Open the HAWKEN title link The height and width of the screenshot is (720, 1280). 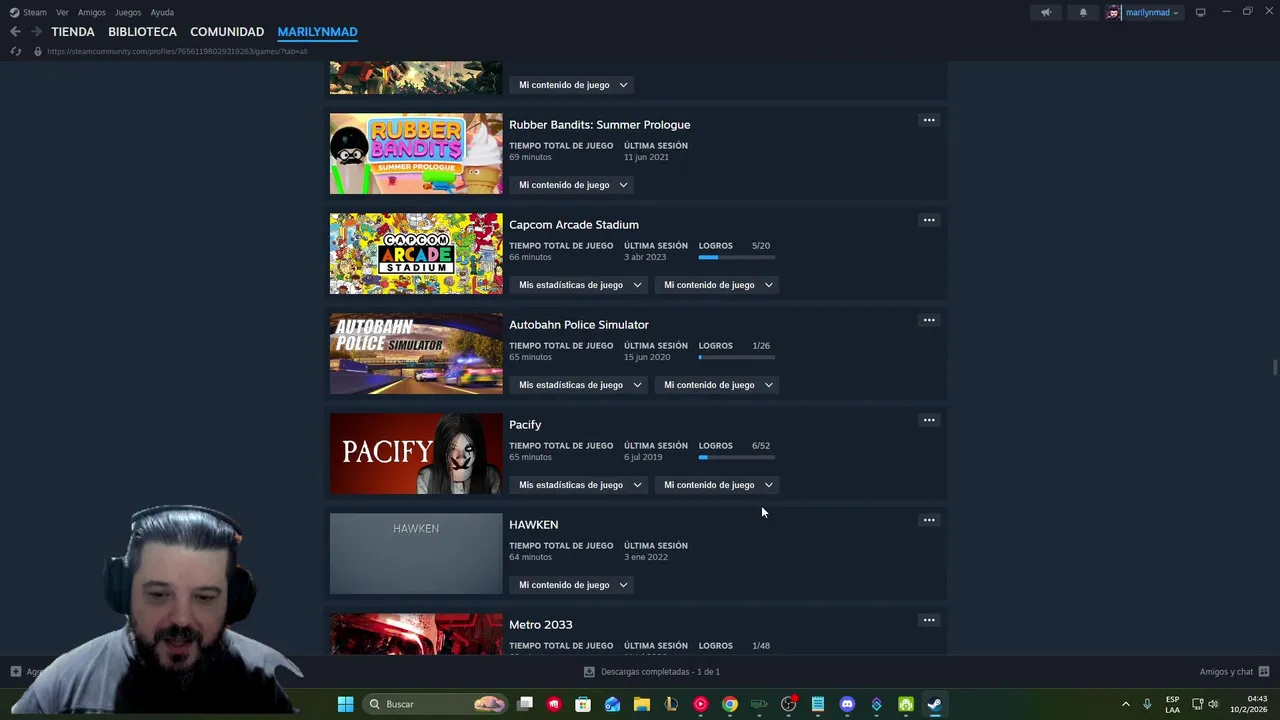533,525
